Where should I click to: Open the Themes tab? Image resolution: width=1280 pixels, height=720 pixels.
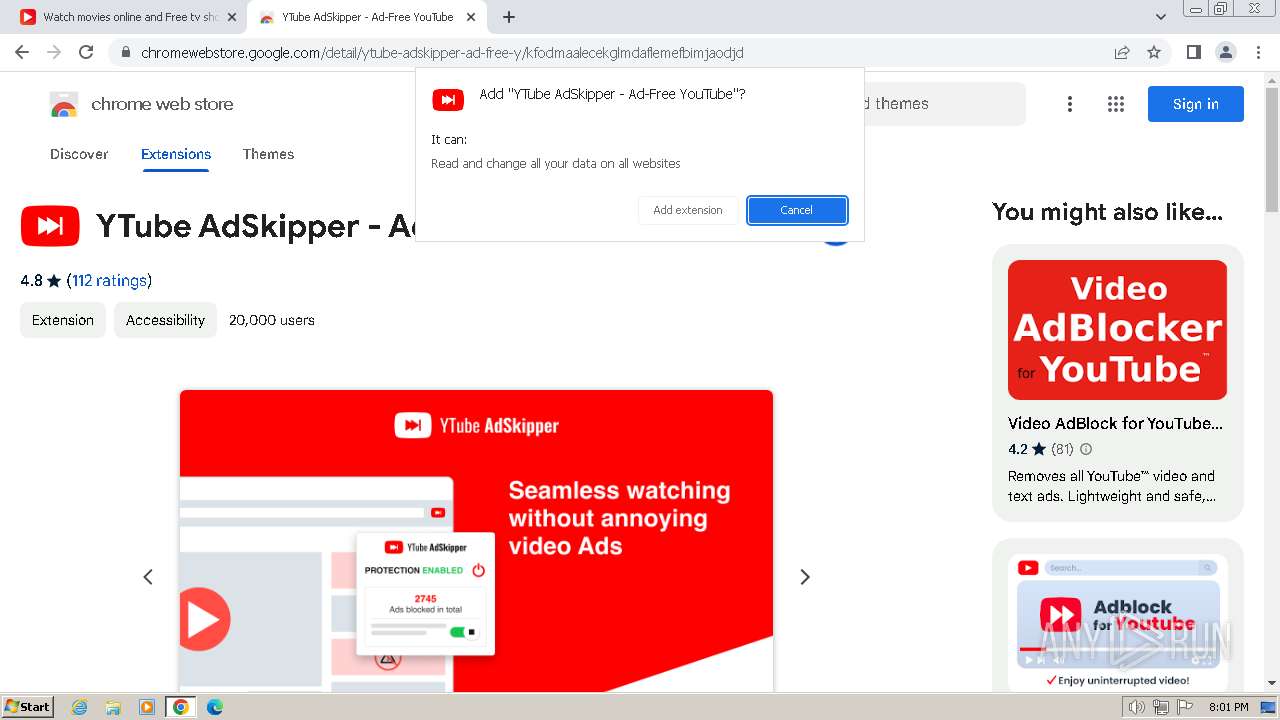(x=268, y=154)
